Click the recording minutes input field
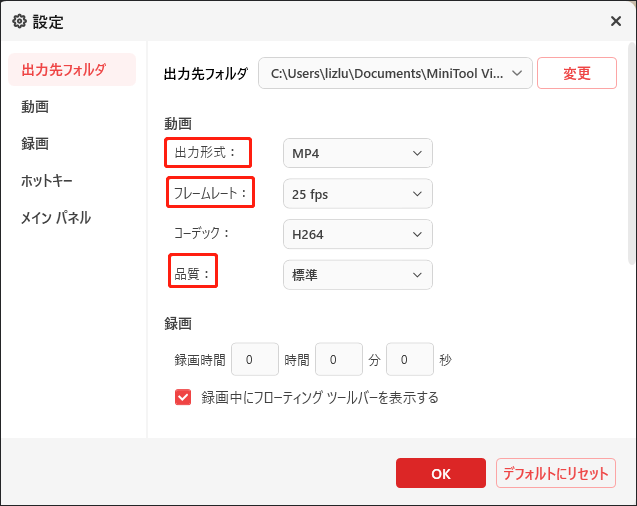637x506 pixels. 339,359
